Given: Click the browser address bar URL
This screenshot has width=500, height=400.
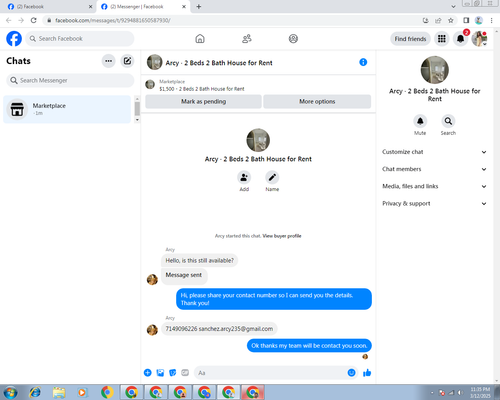Looking at the screenshot, I should tap(113, 20).
